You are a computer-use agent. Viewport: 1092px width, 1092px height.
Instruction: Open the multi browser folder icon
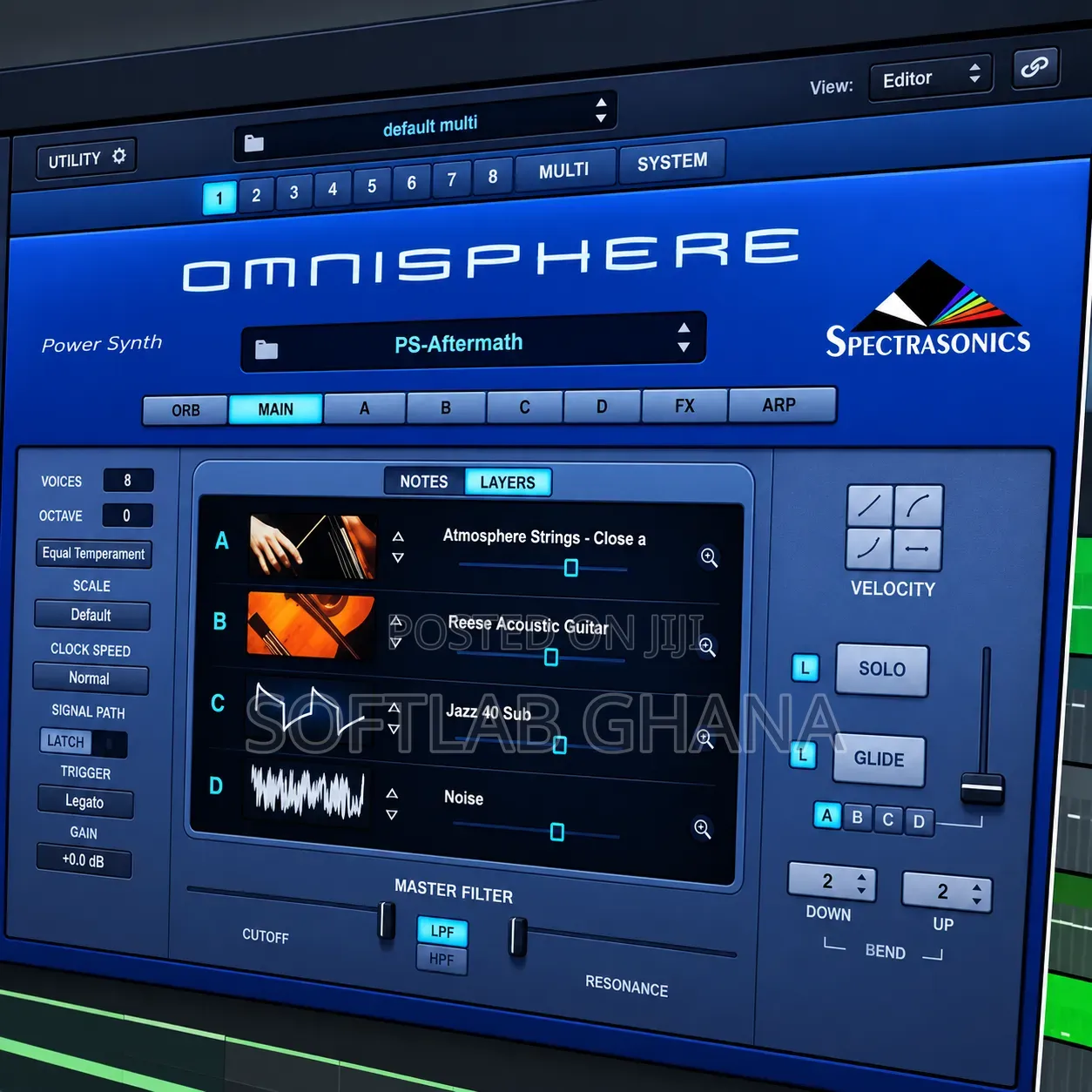254,144
